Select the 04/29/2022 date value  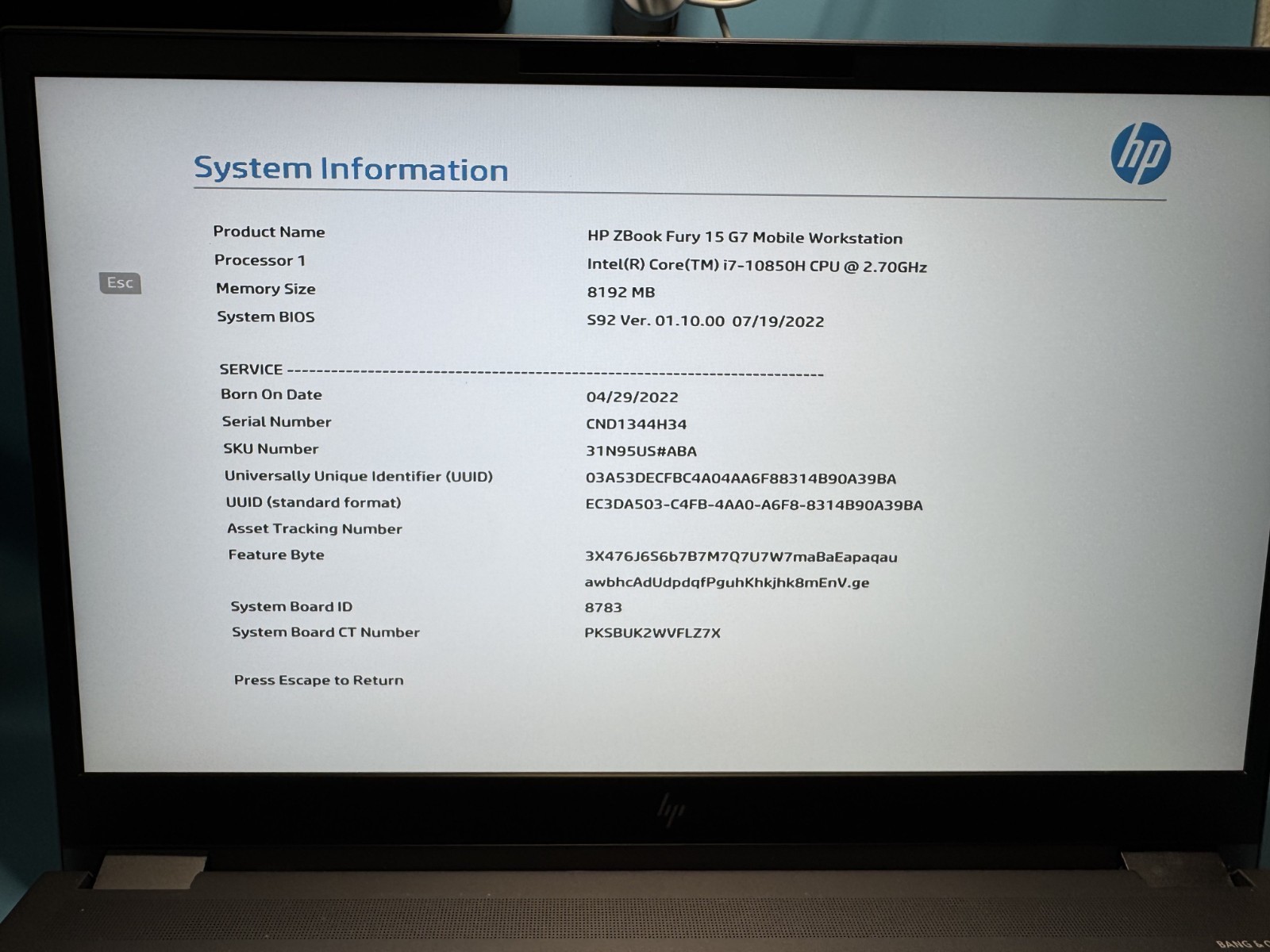(x=632, y=397)
